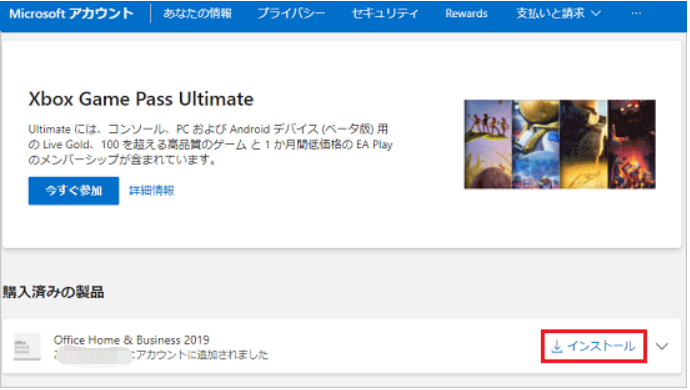Click the インストール button for Office
The width and height of the screenshot is (690, 390).
click(594, 346)
